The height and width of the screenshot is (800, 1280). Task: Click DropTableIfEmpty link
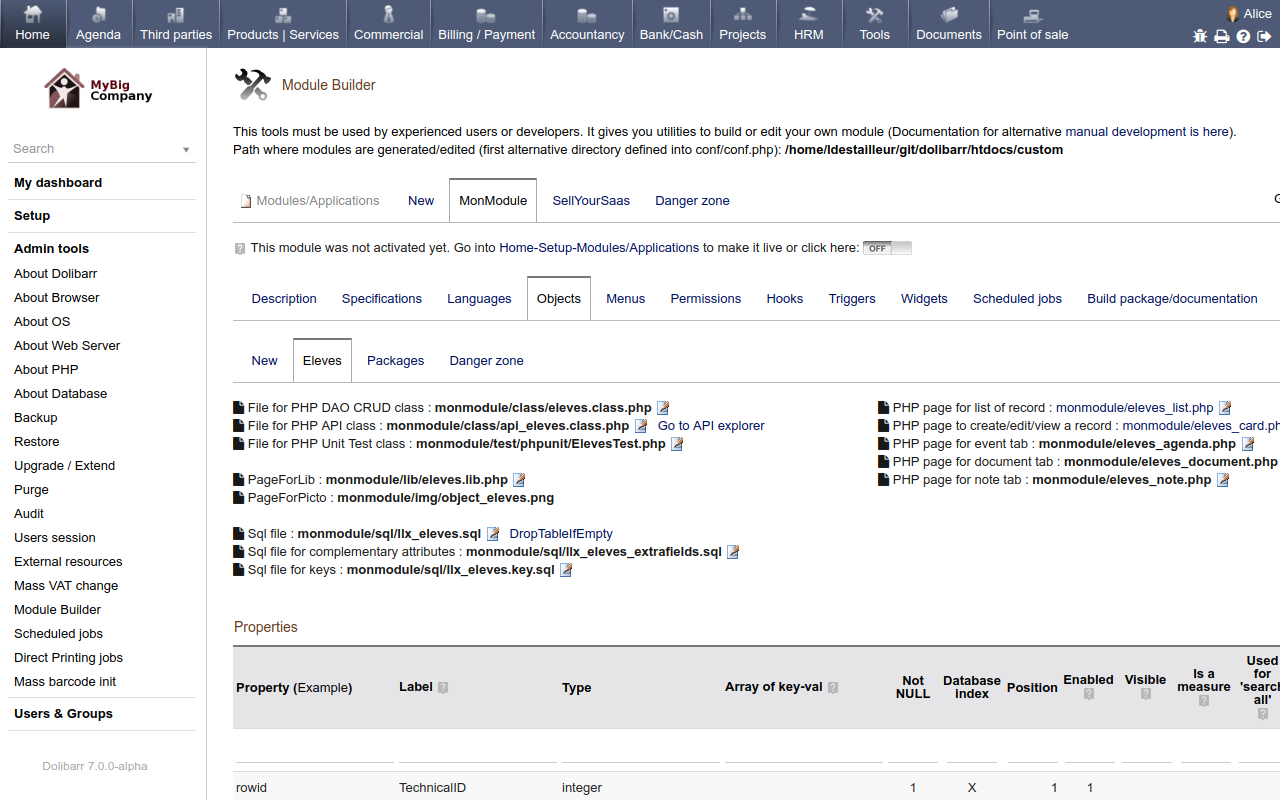(x=561, y=534)
